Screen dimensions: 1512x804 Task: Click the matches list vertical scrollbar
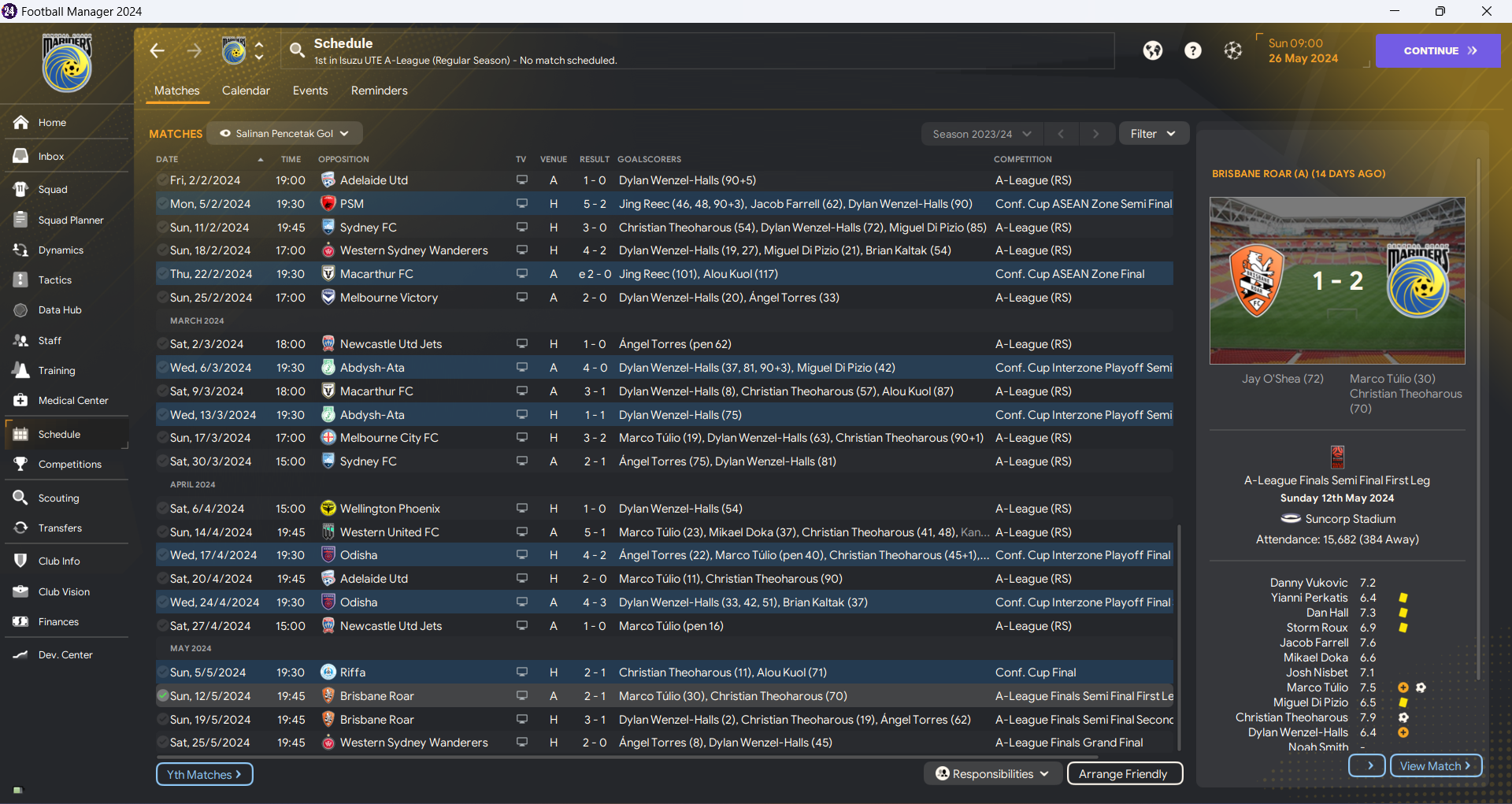coord(1179,638)
